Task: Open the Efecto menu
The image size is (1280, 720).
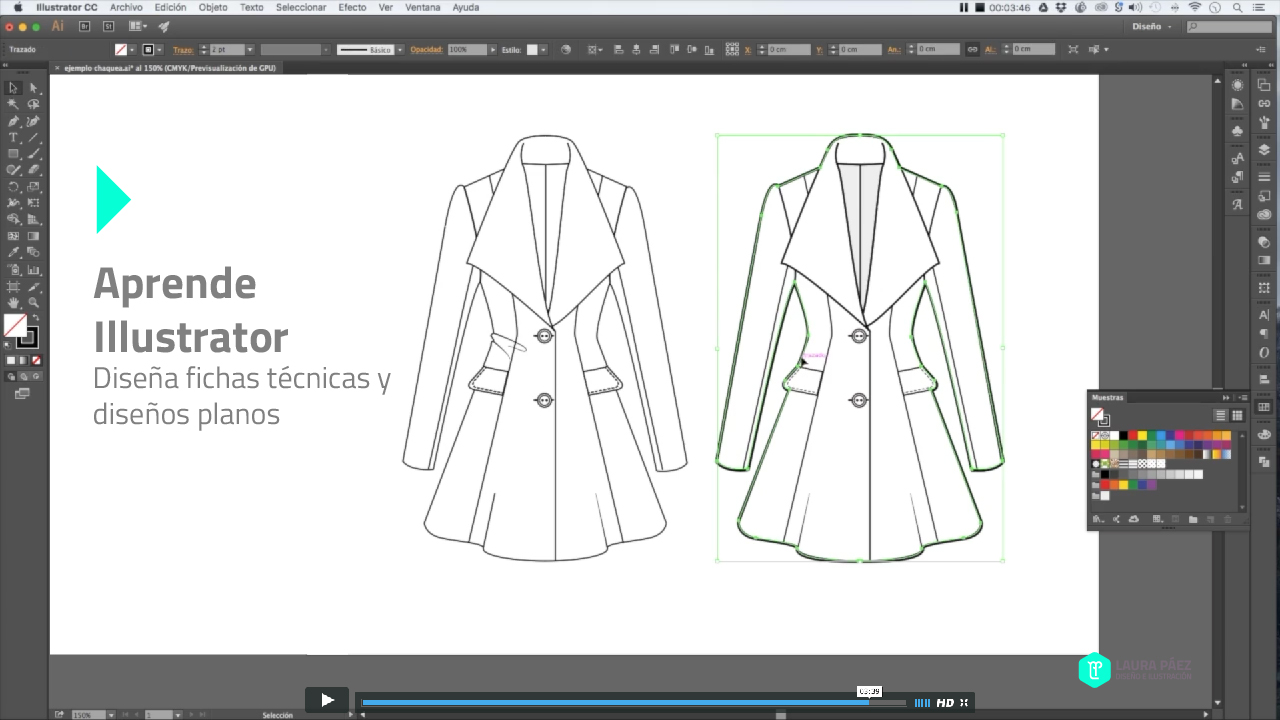Action: [x=352, y=7]
